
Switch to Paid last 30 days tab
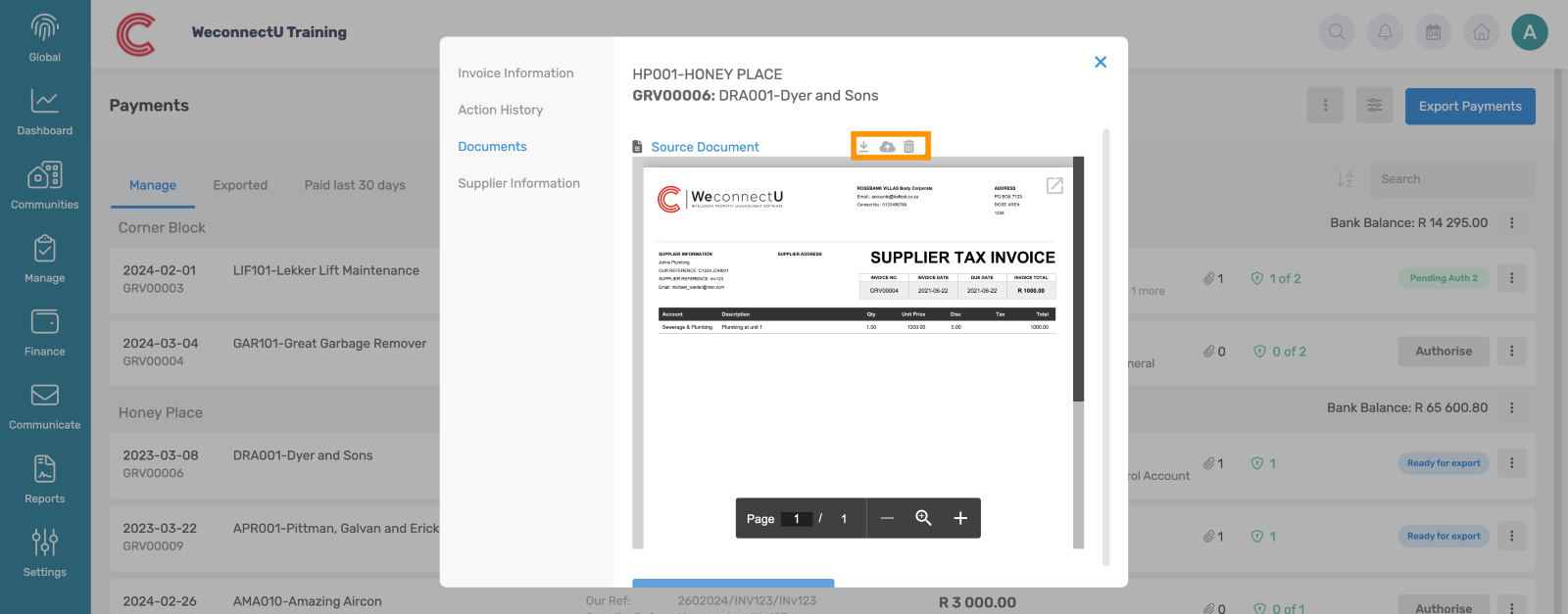355,185
